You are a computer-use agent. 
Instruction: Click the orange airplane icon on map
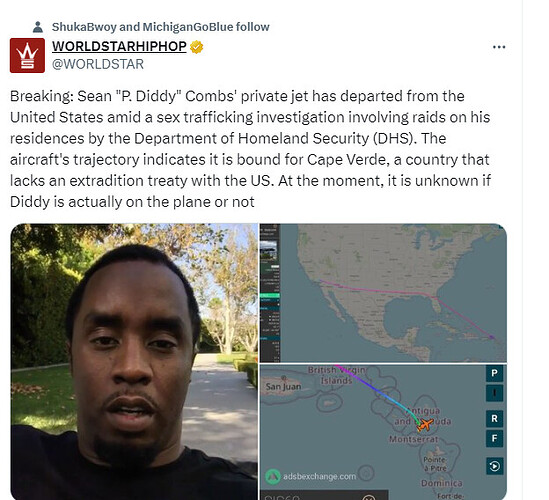pyautogui.click(x=425, y=425)
